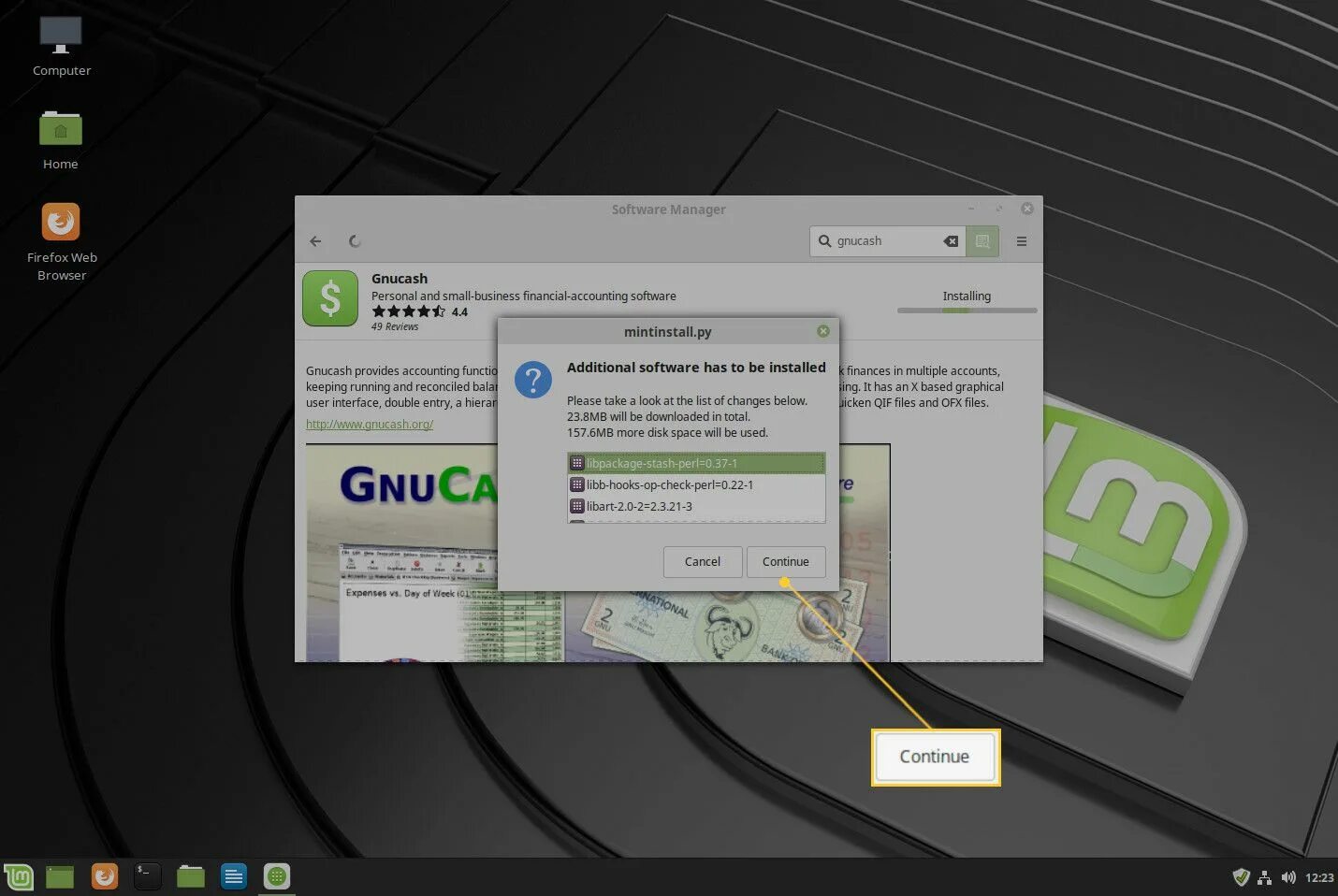Click the Gnucash application title

click(x=400, y=279)
